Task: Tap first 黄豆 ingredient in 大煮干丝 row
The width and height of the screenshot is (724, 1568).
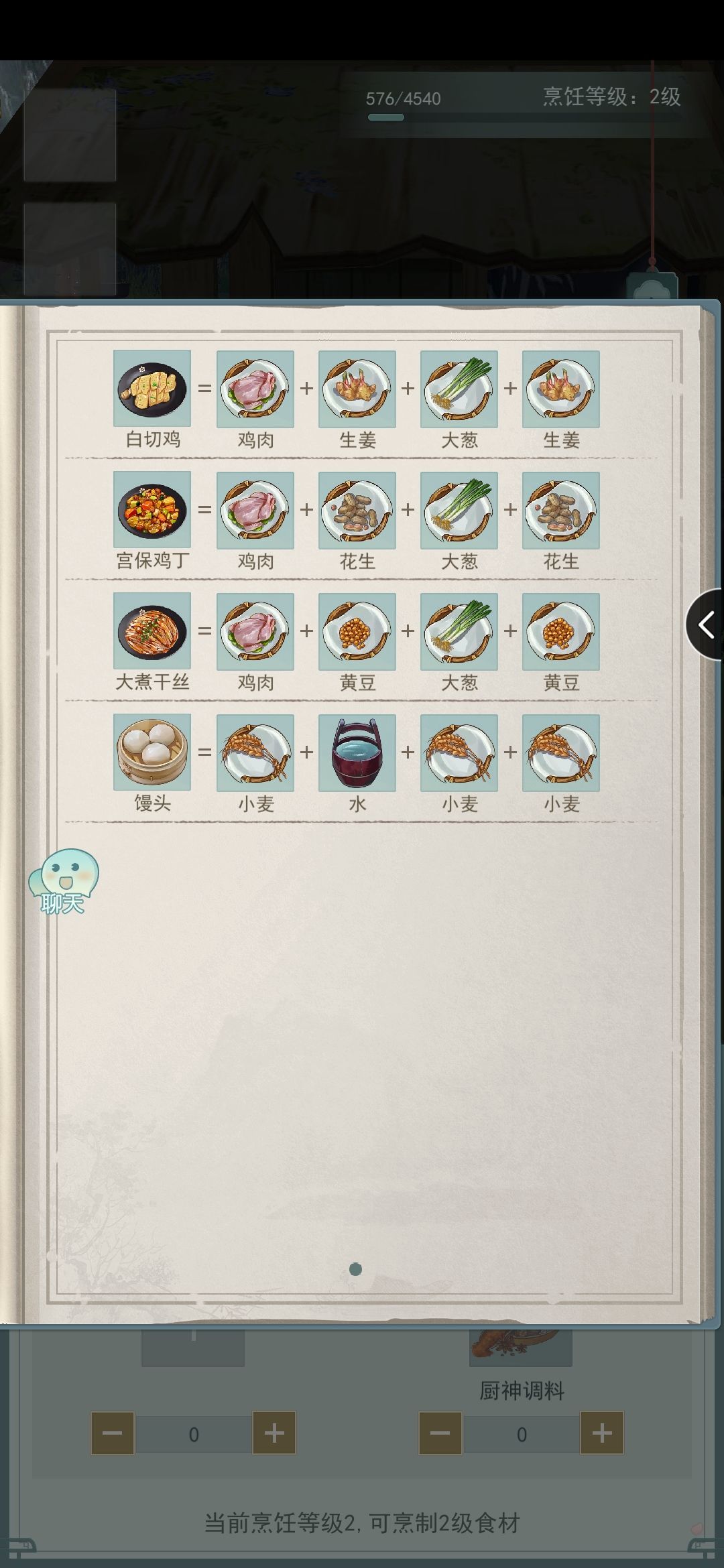Action: [x=357, y=631]
